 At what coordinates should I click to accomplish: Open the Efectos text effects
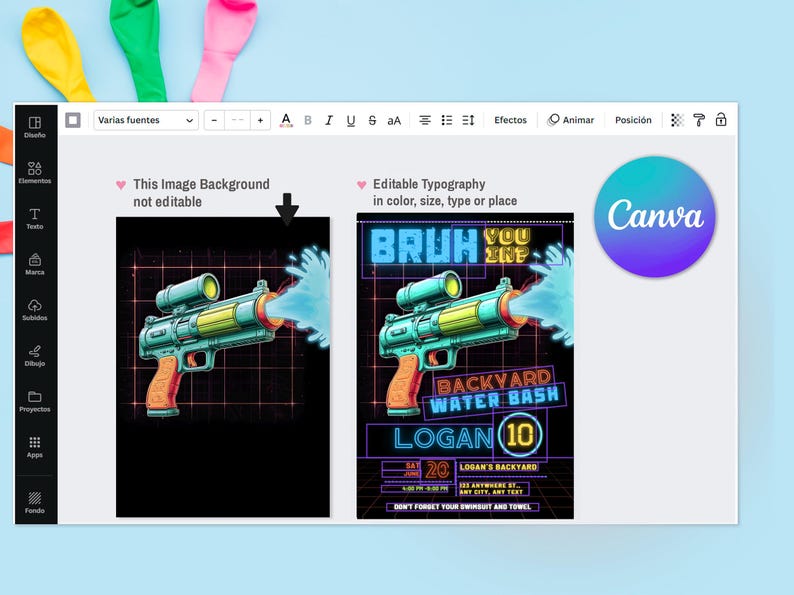tap(510, 120)
